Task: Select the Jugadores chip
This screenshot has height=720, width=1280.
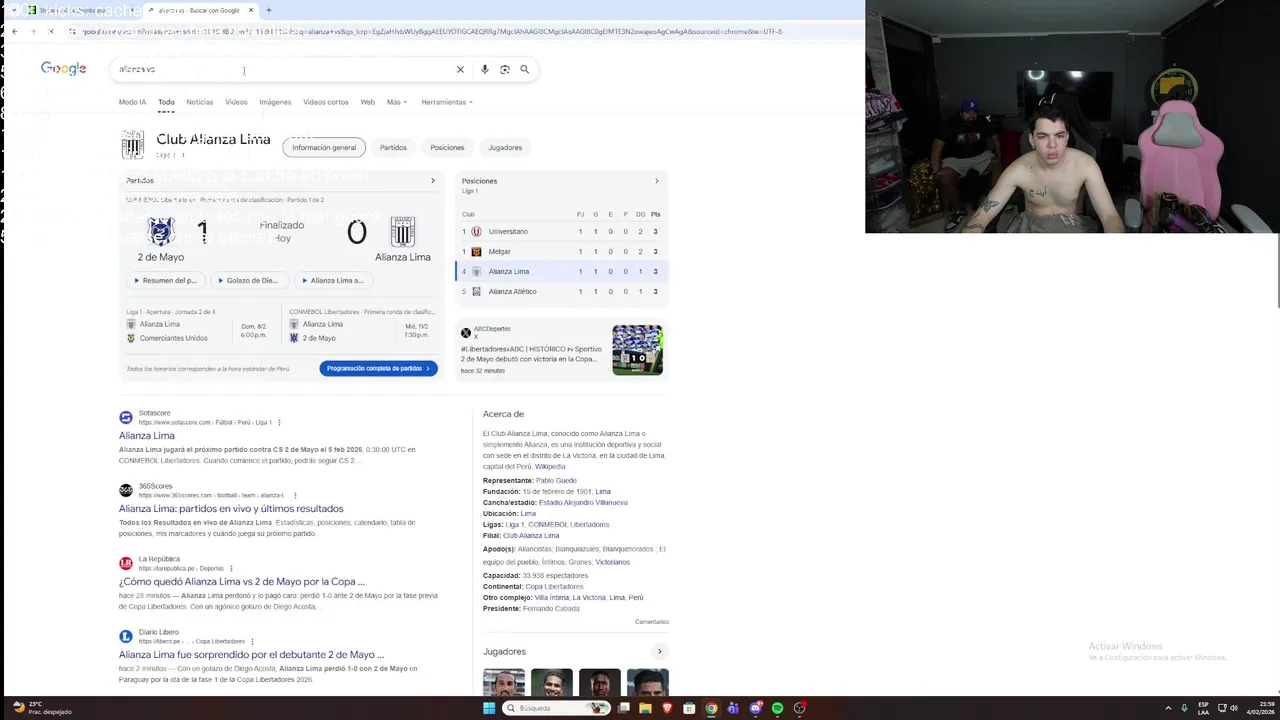Action: (505, 148)
